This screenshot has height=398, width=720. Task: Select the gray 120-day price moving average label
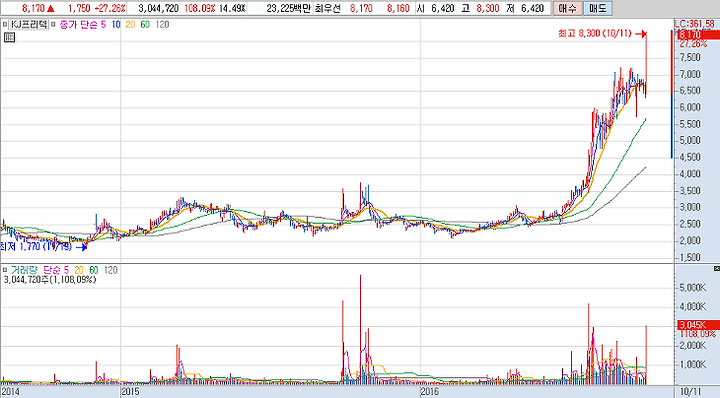coord(163,24)
